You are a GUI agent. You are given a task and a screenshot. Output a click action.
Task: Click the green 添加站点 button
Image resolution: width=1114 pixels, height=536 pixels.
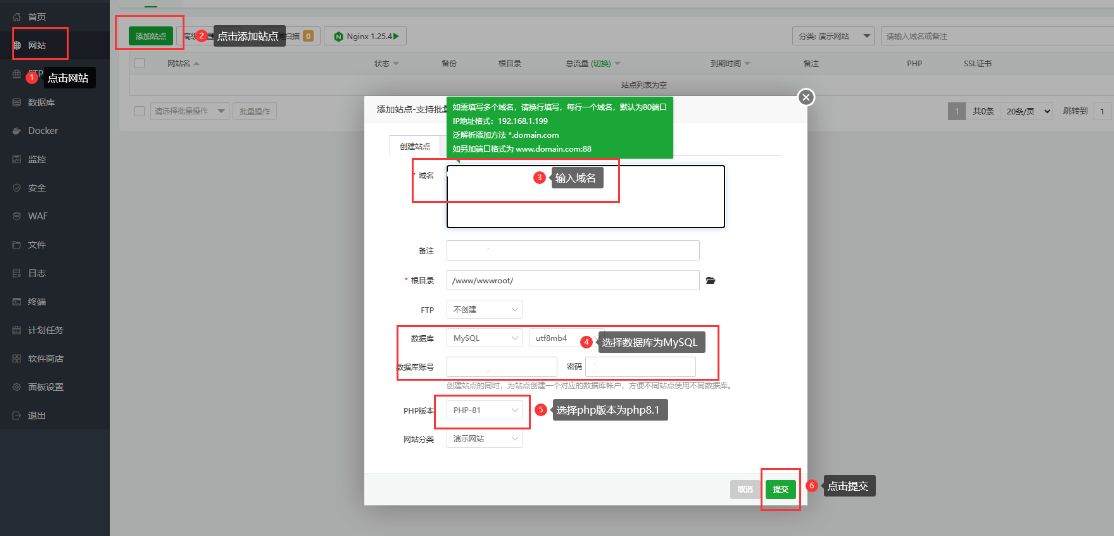pos(151,36)
